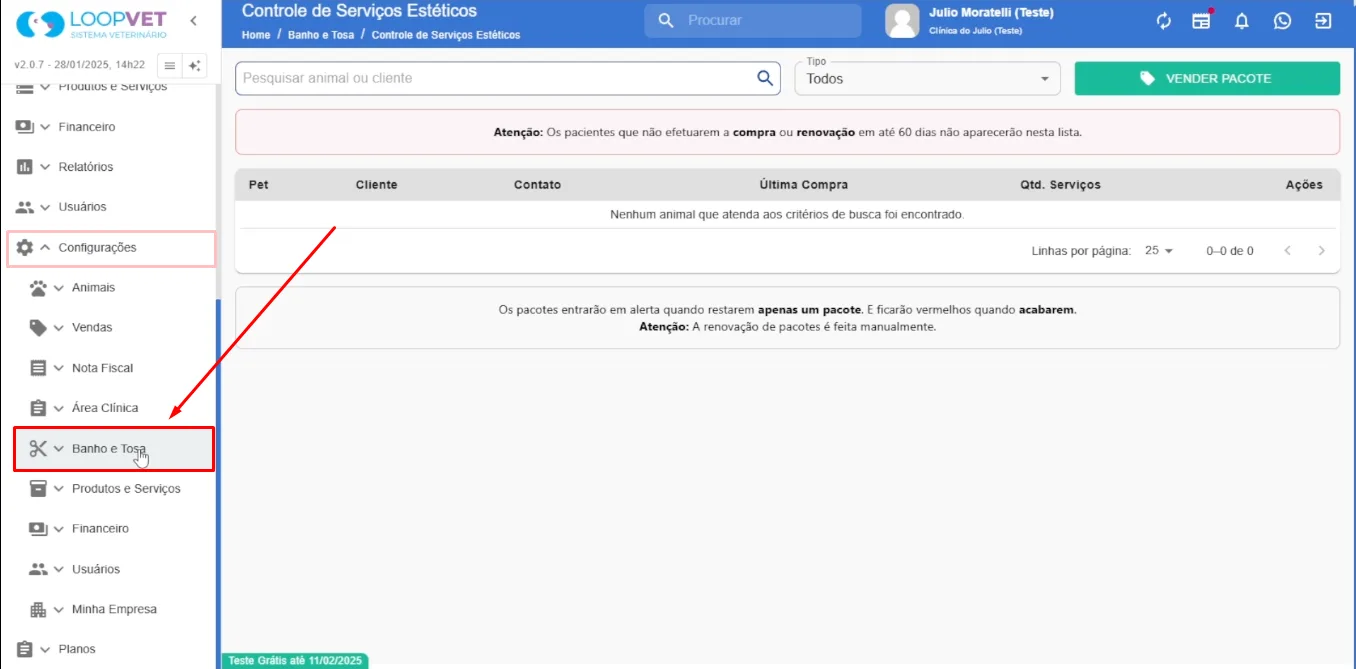This screenshot has width=1356, height=669.
Task: Open the Tipo dropdown showing Todos
Action: 927,78
